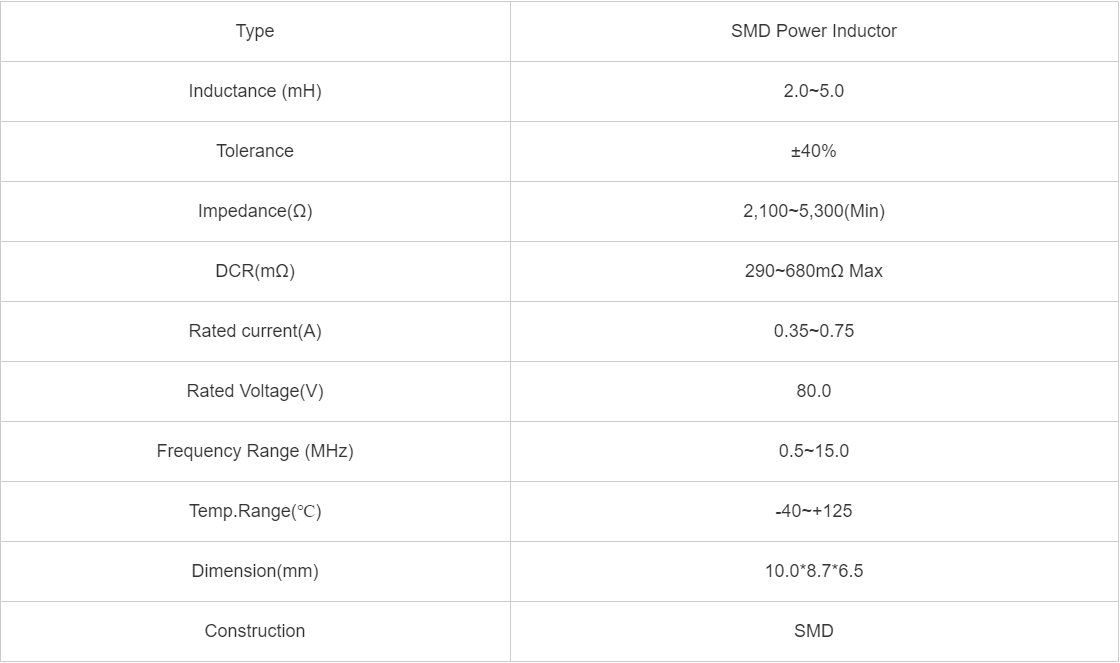Select the ±40% tolerance value

814,151
